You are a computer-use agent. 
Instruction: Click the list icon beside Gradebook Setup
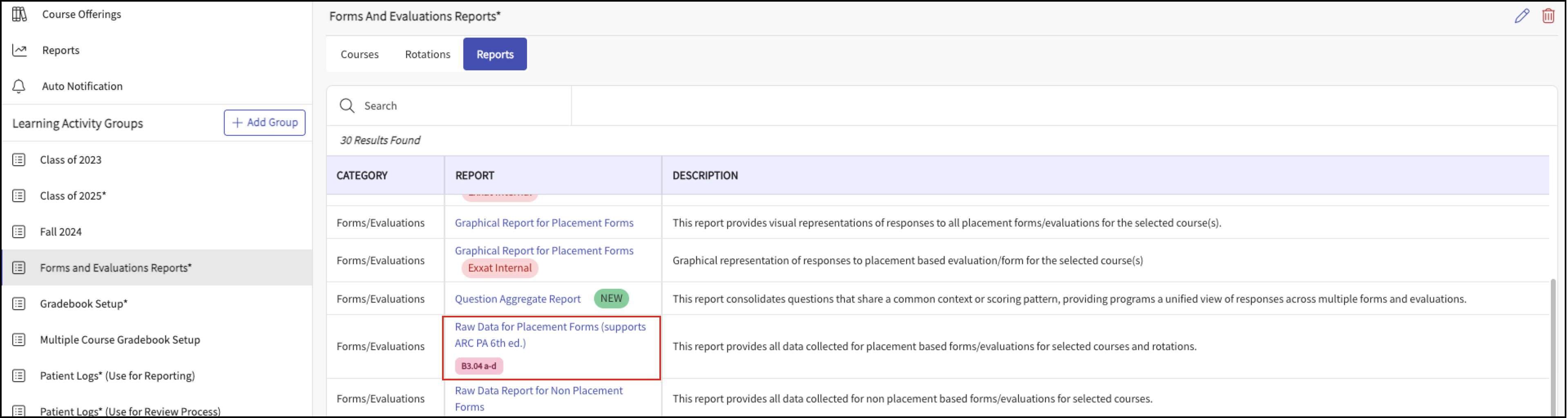[x=20, y=303]
